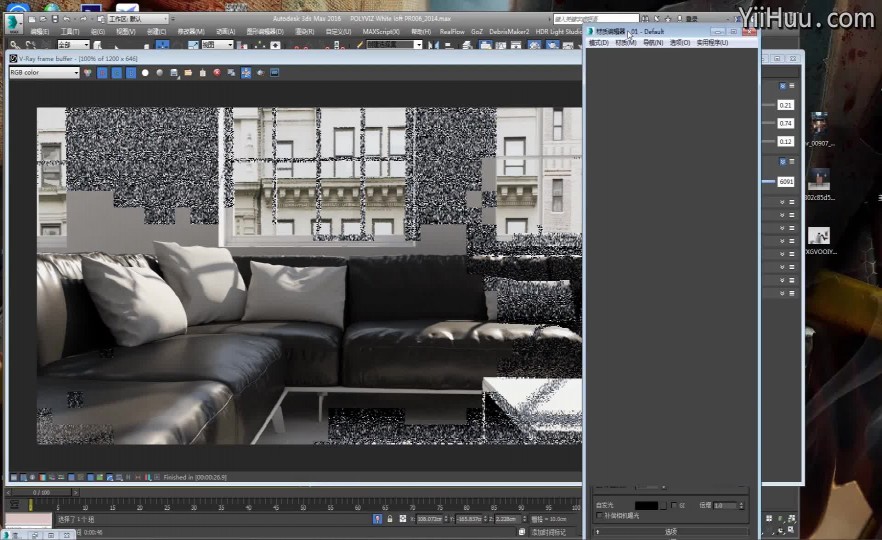The width and height of the screenshot is (882, 540).
Task: Enable the GI checkbox beside 自发光 swatch
Action: pyautogui.click(x=674, y=505)
